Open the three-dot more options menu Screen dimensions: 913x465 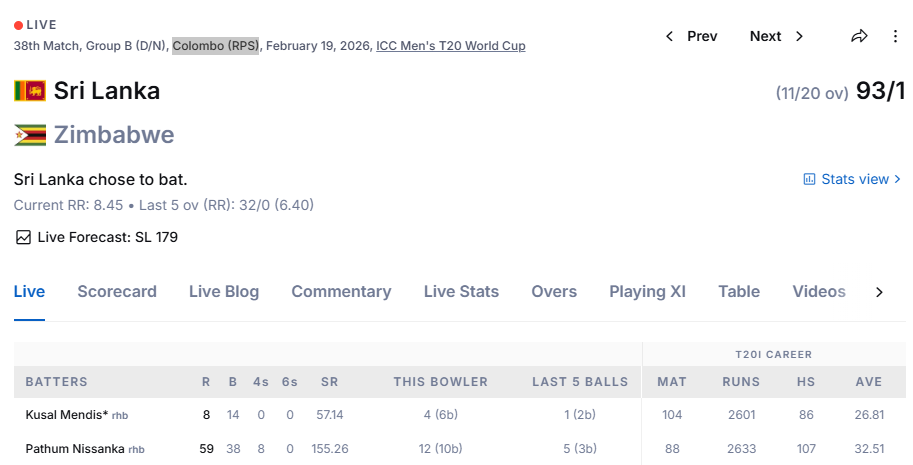tap(895, 36)
